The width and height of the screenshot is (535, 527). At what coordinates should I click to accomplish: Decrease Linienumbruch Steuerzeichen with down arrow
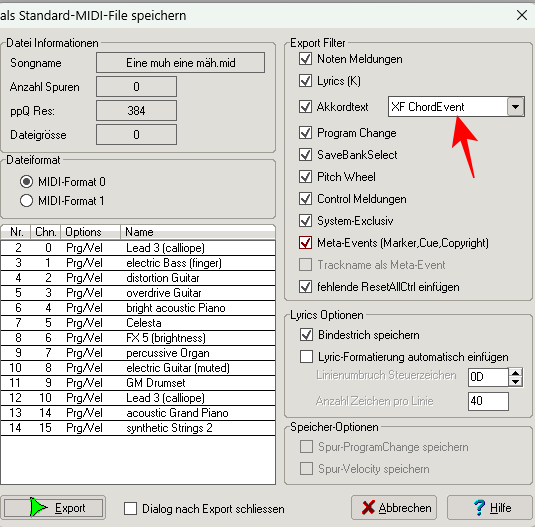[516, 381]
